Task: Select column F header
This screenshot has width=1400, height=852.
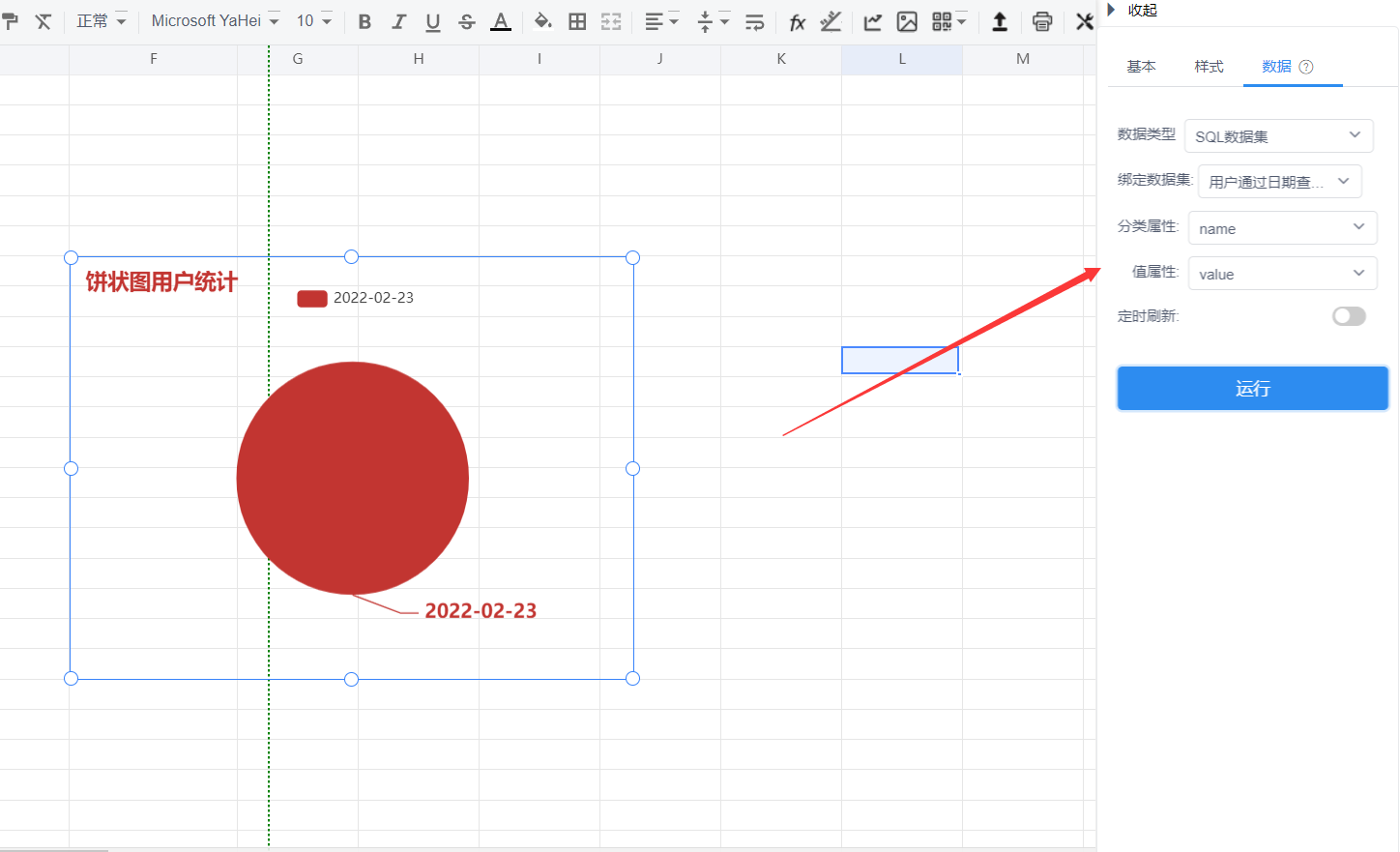Action: click(153, 59)
